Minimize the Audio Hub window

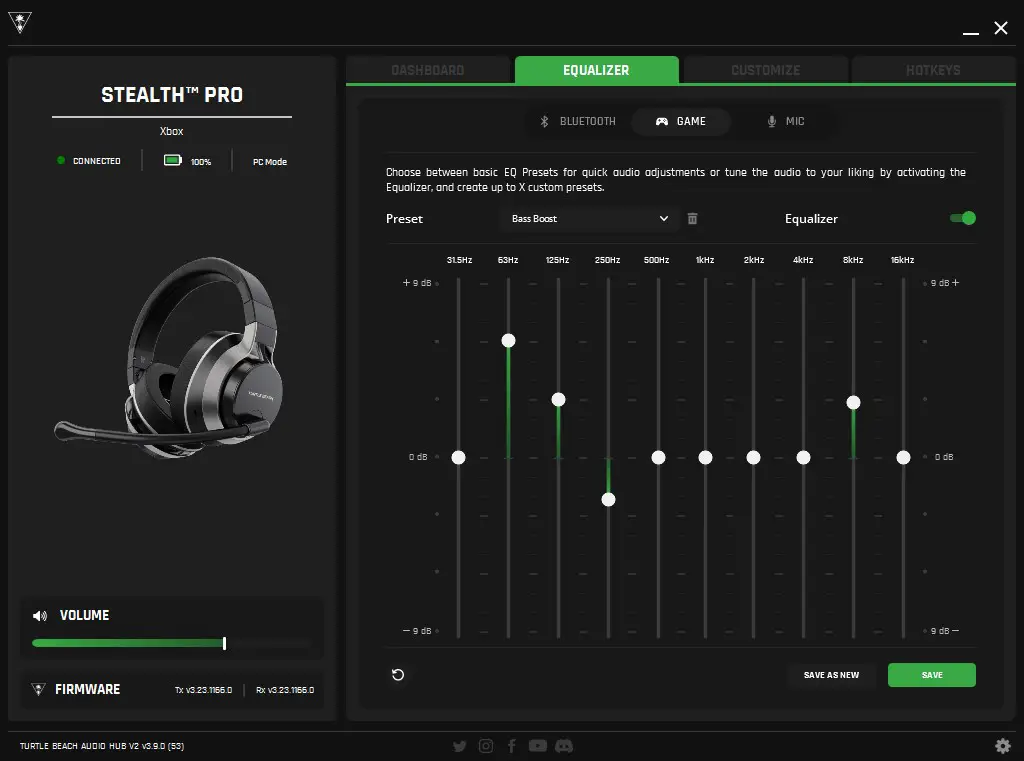coord(970,31)
